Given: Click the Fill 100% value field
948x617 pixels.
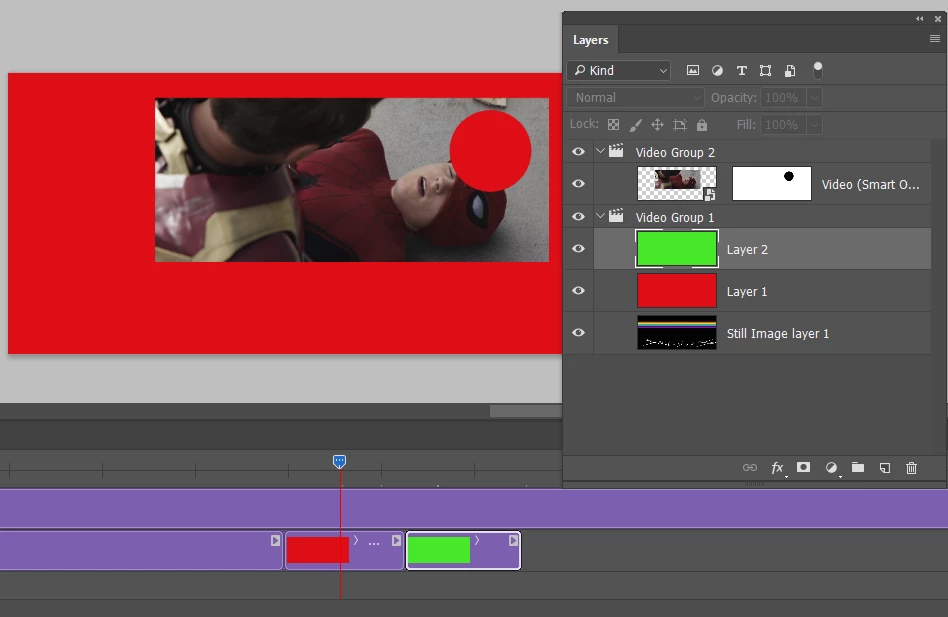Looking at the screenshot, I should point(783,124).
